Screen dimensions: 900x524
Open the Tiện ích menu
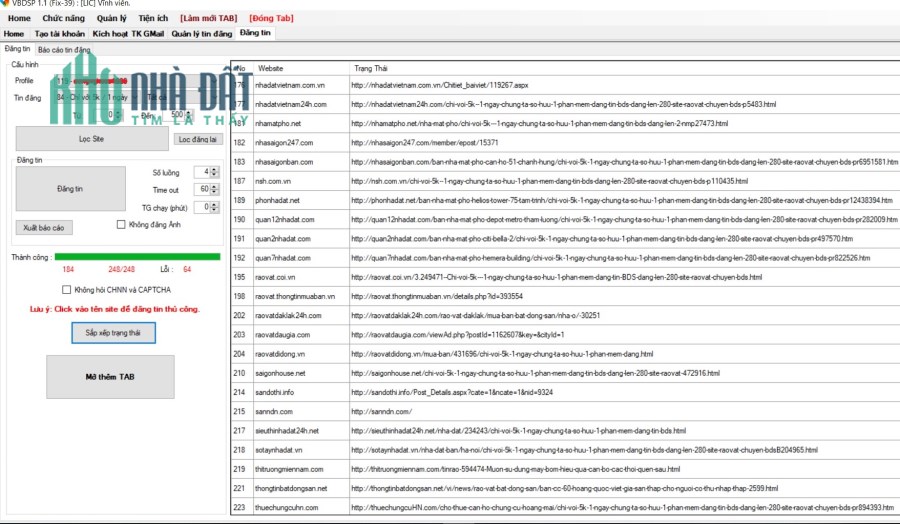tap(153, 18)
